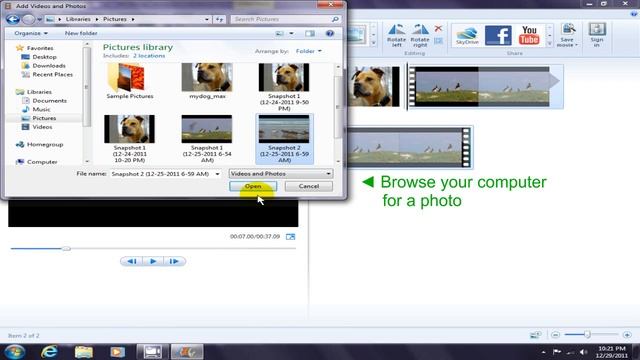
Task: Select Music library
Action: pyautogui.click(x=41, y=109)
